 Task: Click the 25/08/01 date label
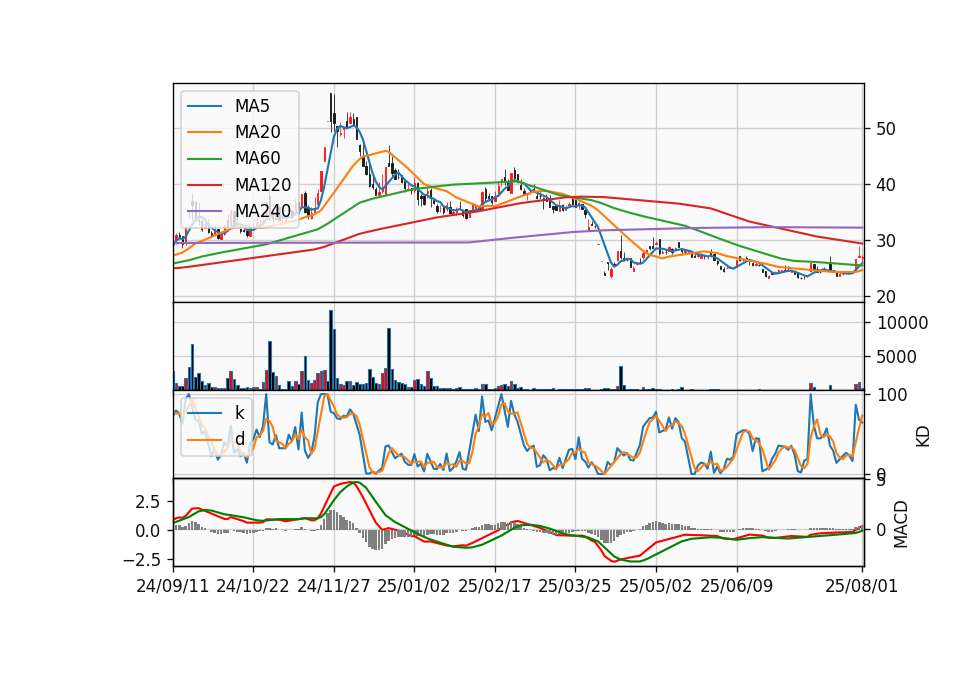click(861, 587)
